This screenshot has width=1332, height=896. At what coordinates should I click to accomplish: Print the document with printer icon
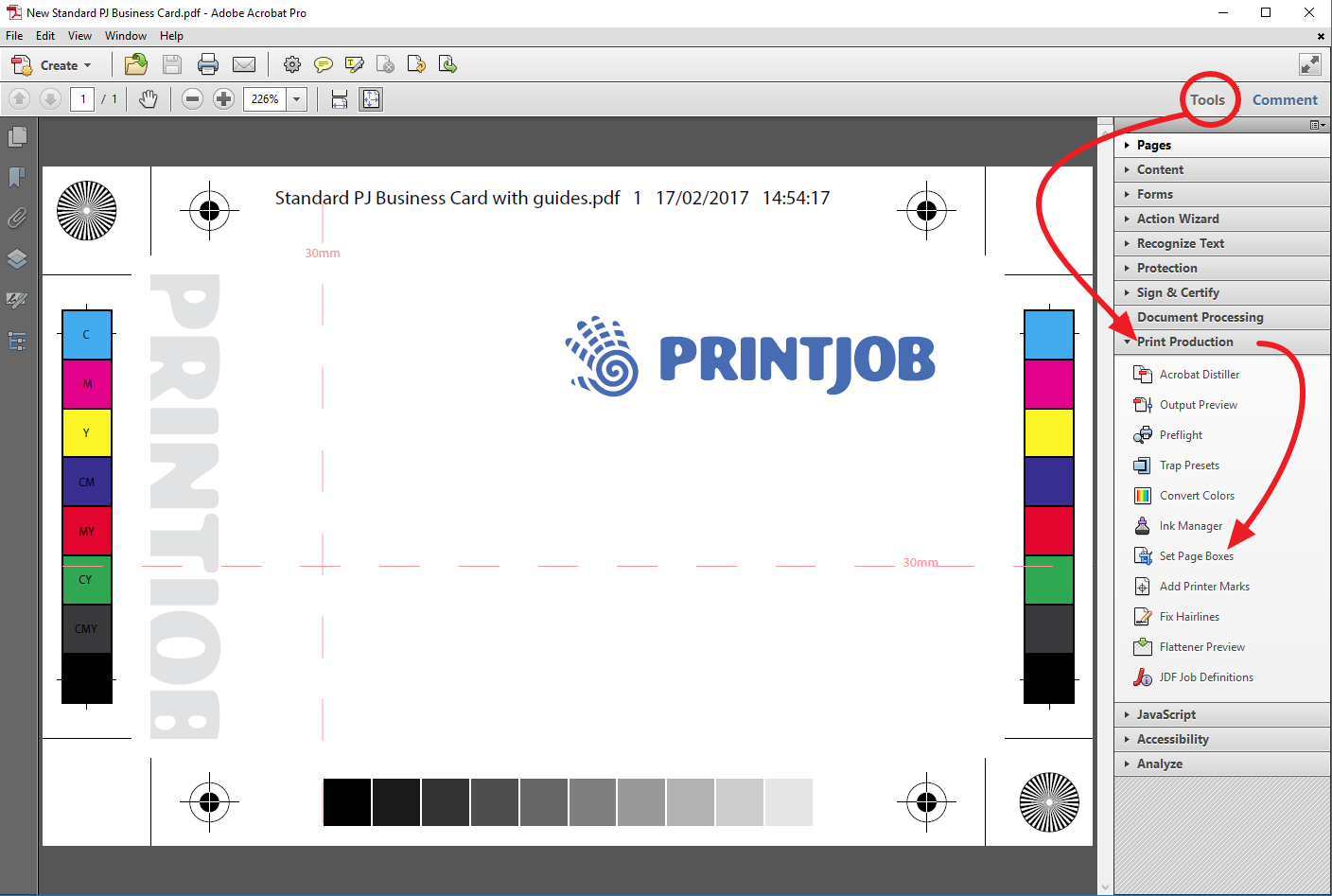(x=208, y=64)
